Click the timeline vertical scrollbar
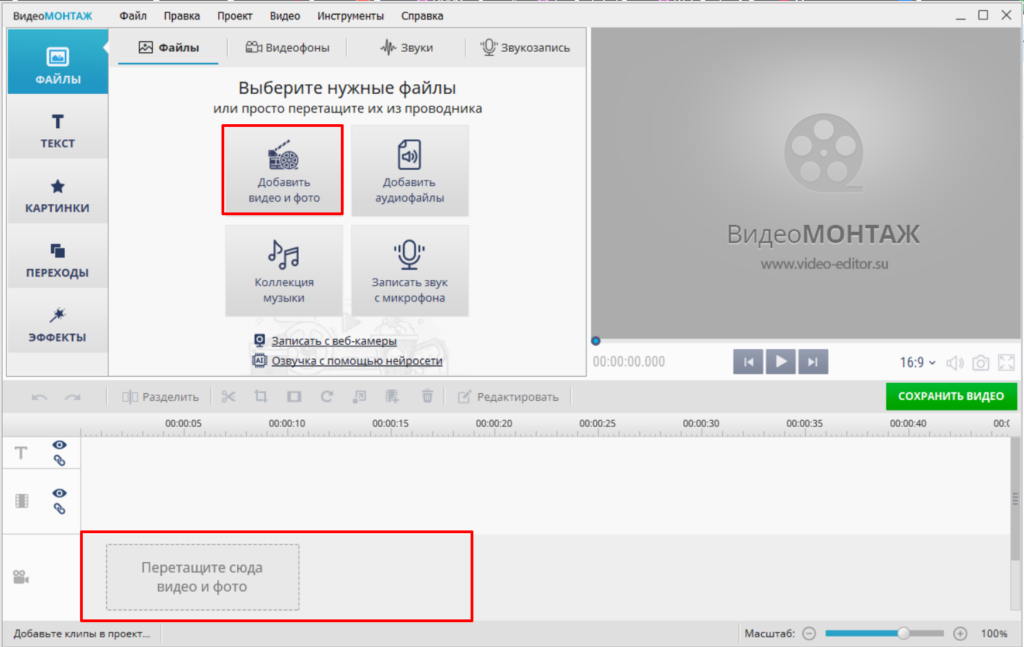The image size is (1024, 647). (1016, 499)
